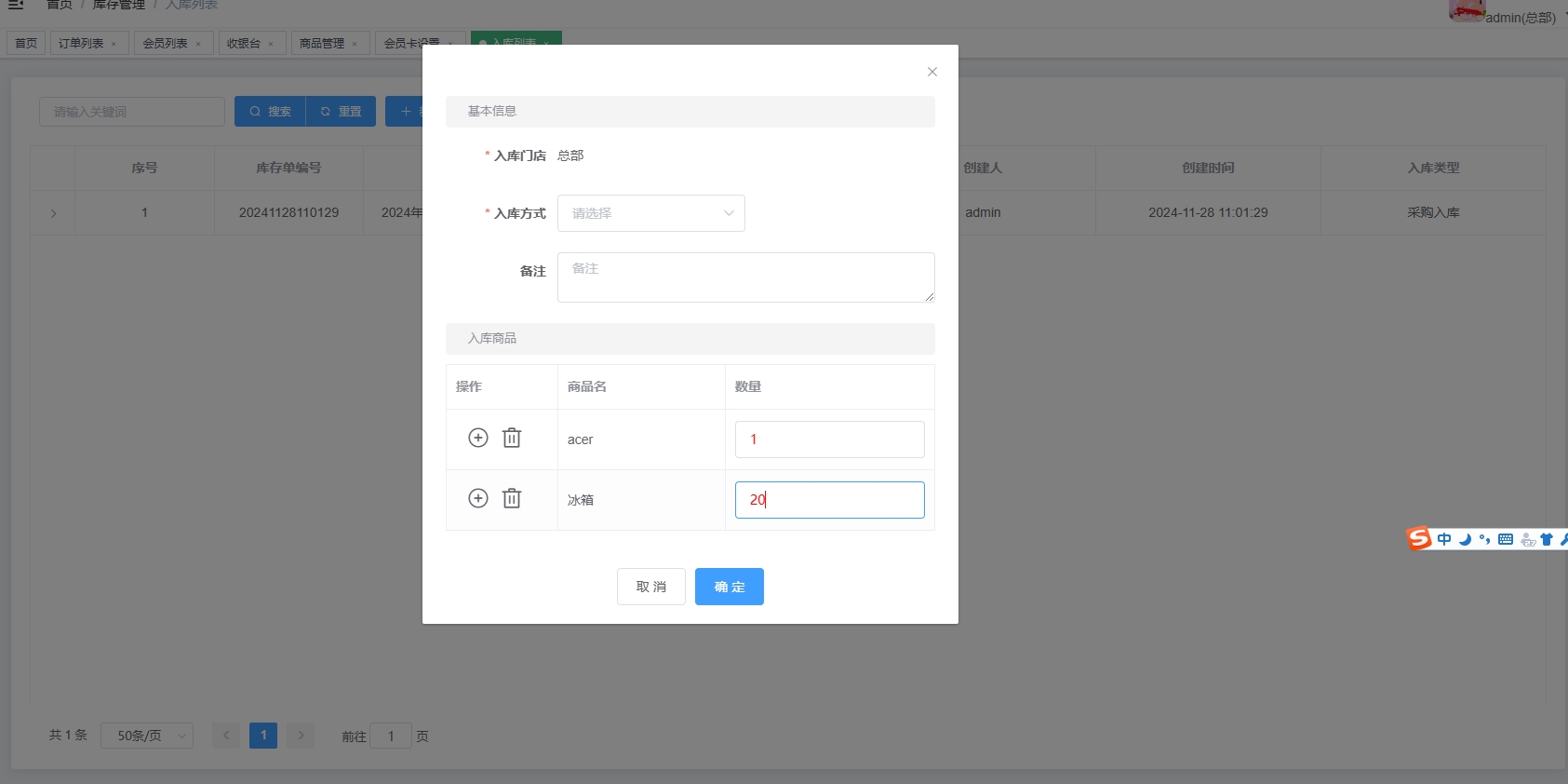This screenshot has height=784, width=1568.
Task: Focus the keyword search field
Action: tap(132, 112)
